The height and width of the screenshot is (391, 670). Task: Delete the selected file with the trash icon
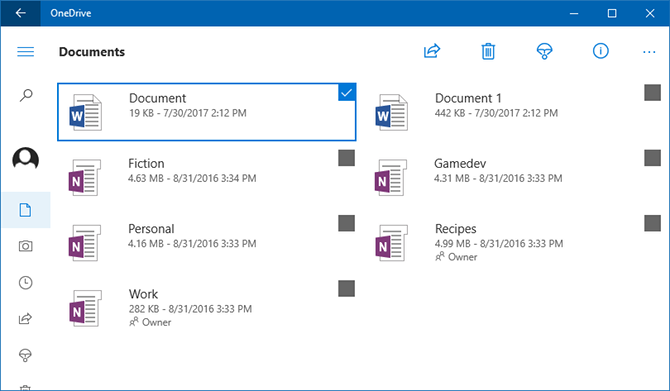point(488,51)
